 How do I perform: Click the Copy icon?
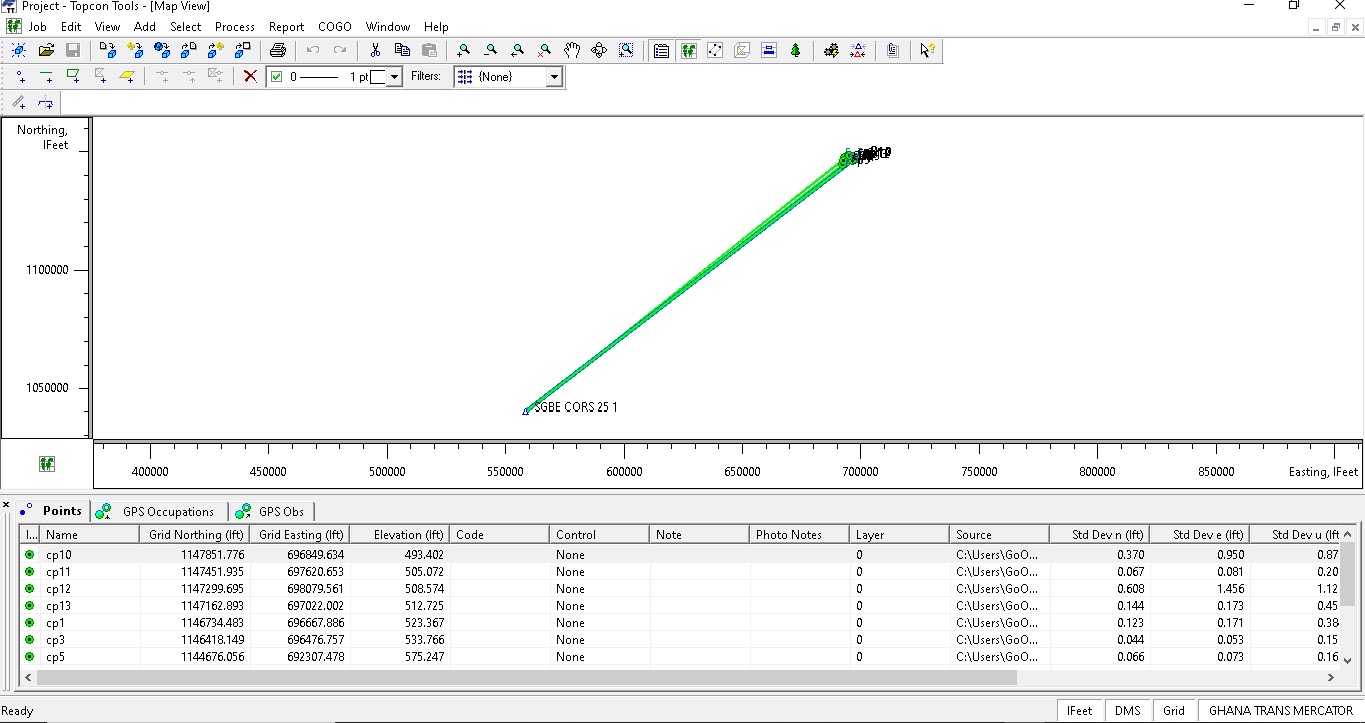[x=402, y=50]
